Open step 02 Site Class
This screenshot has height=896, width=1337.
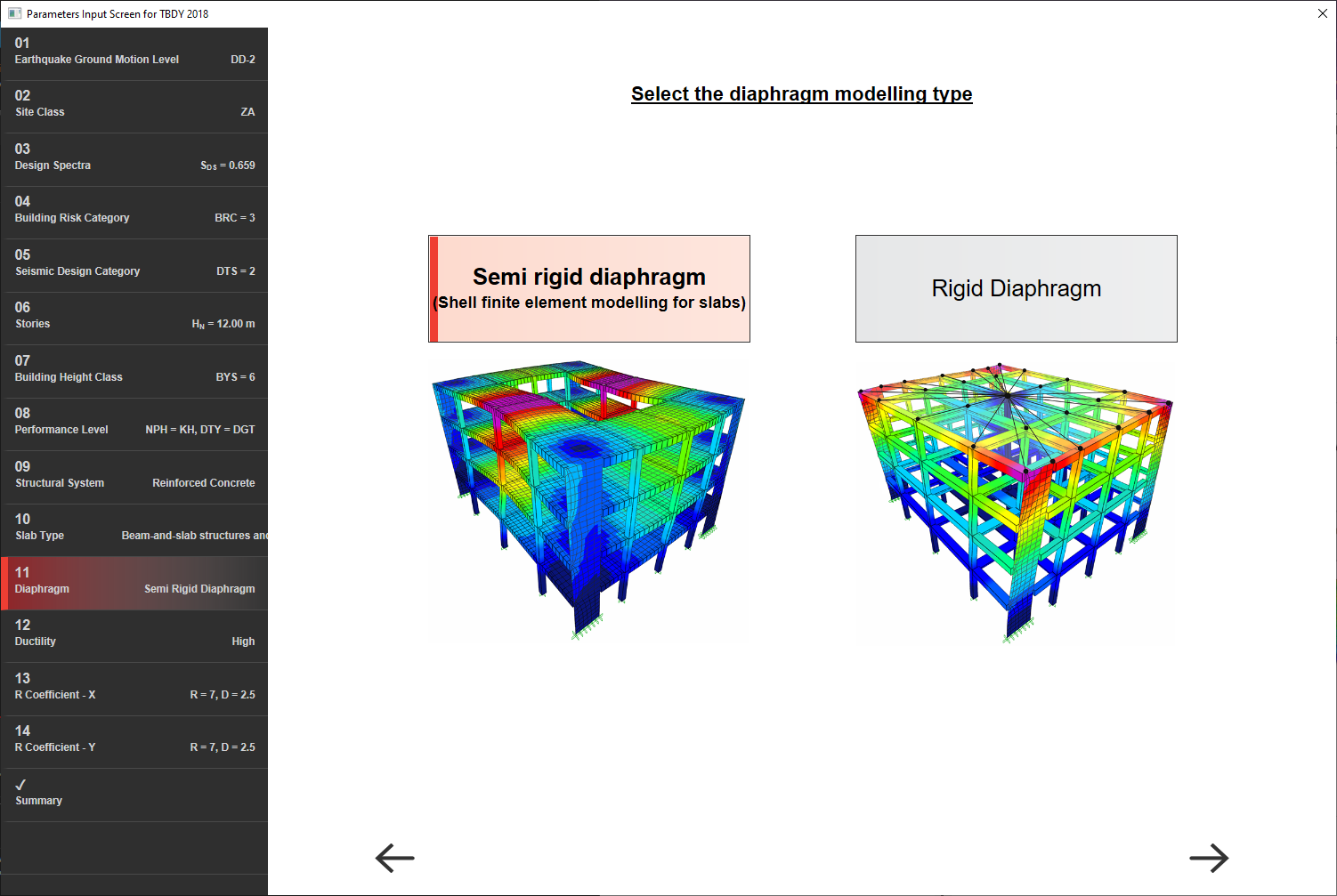134,107
